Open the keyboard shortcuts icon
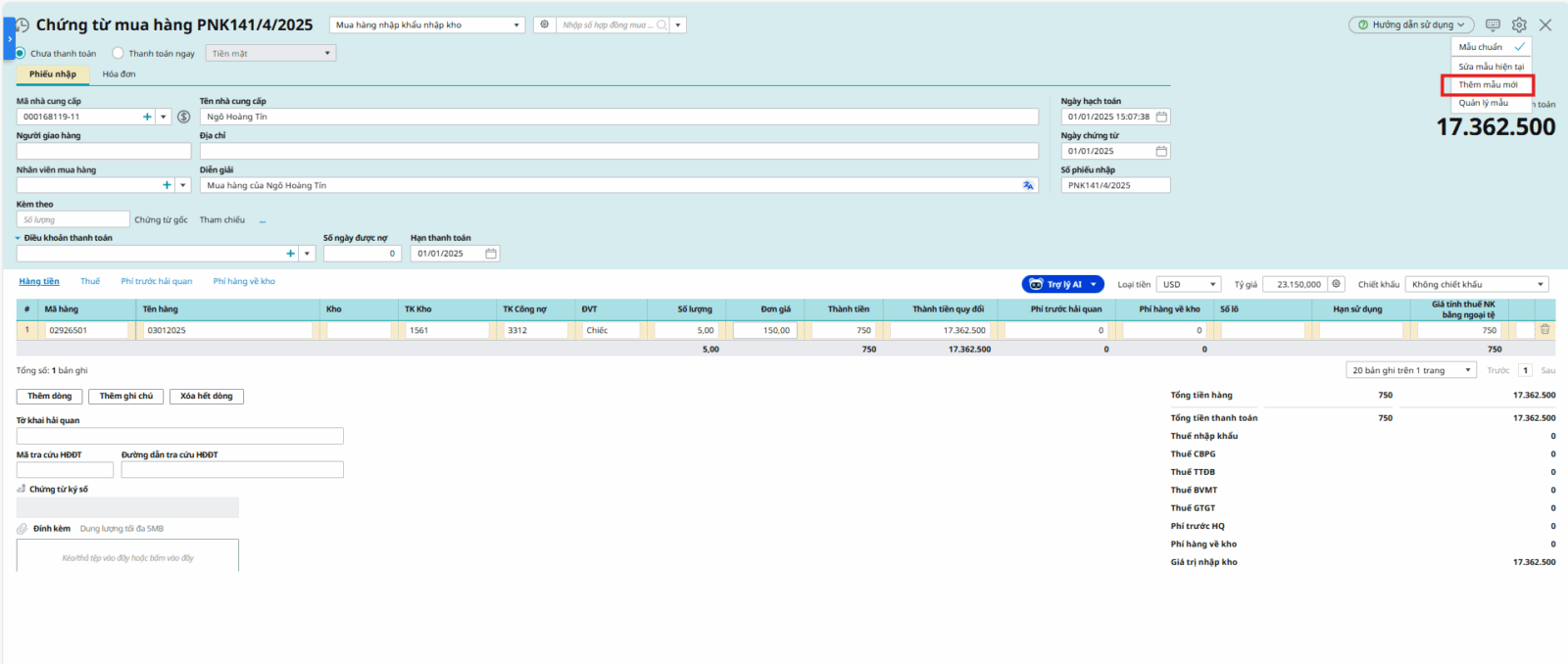The width and height of the screenshot is (1568, 664). tap(1493, 24)
